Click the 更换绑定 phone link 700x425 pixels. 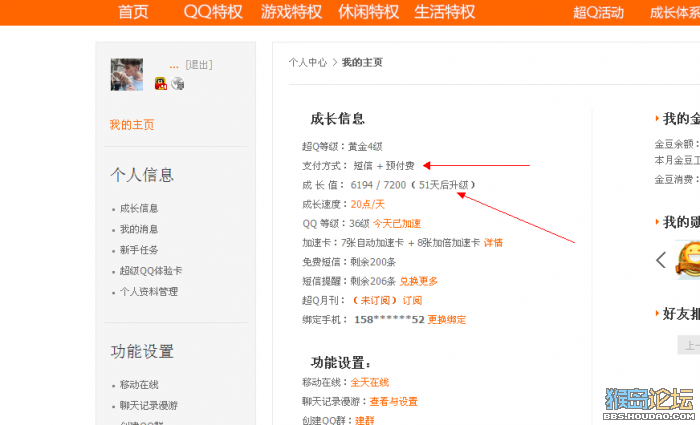pyautogui.click(x=447, y=320)
